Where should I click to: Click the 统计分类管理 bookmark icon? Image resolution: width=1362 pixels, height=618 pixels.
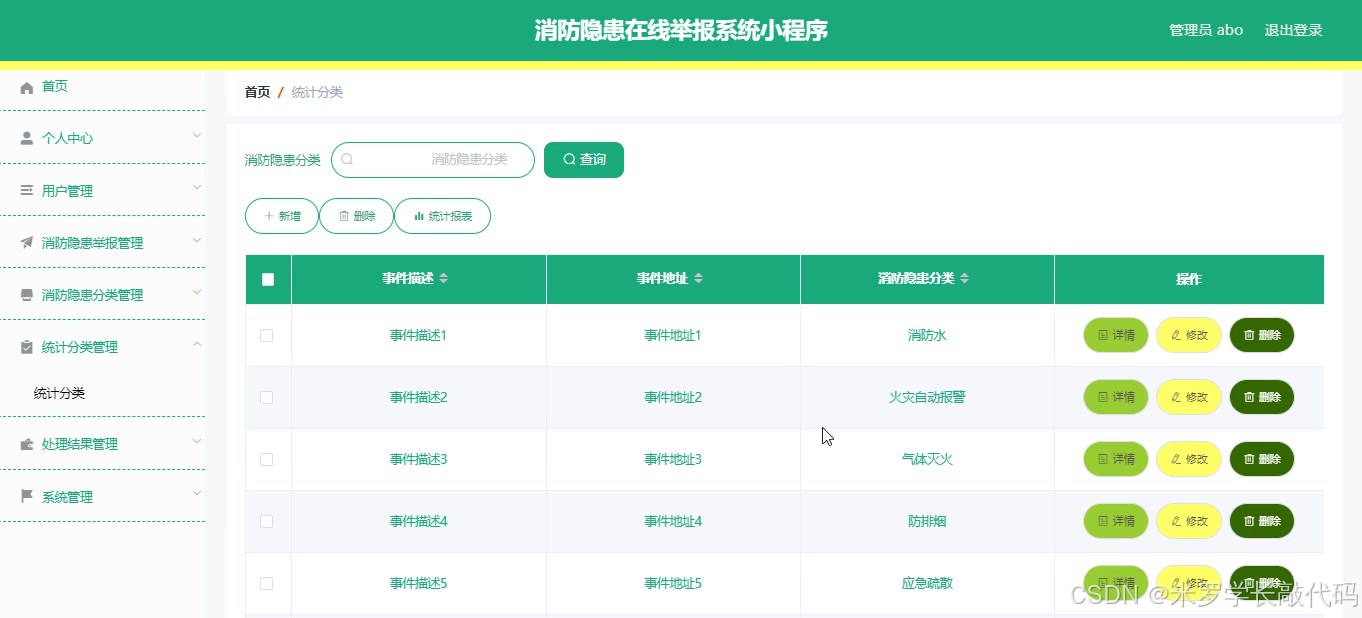pos(25,347)
